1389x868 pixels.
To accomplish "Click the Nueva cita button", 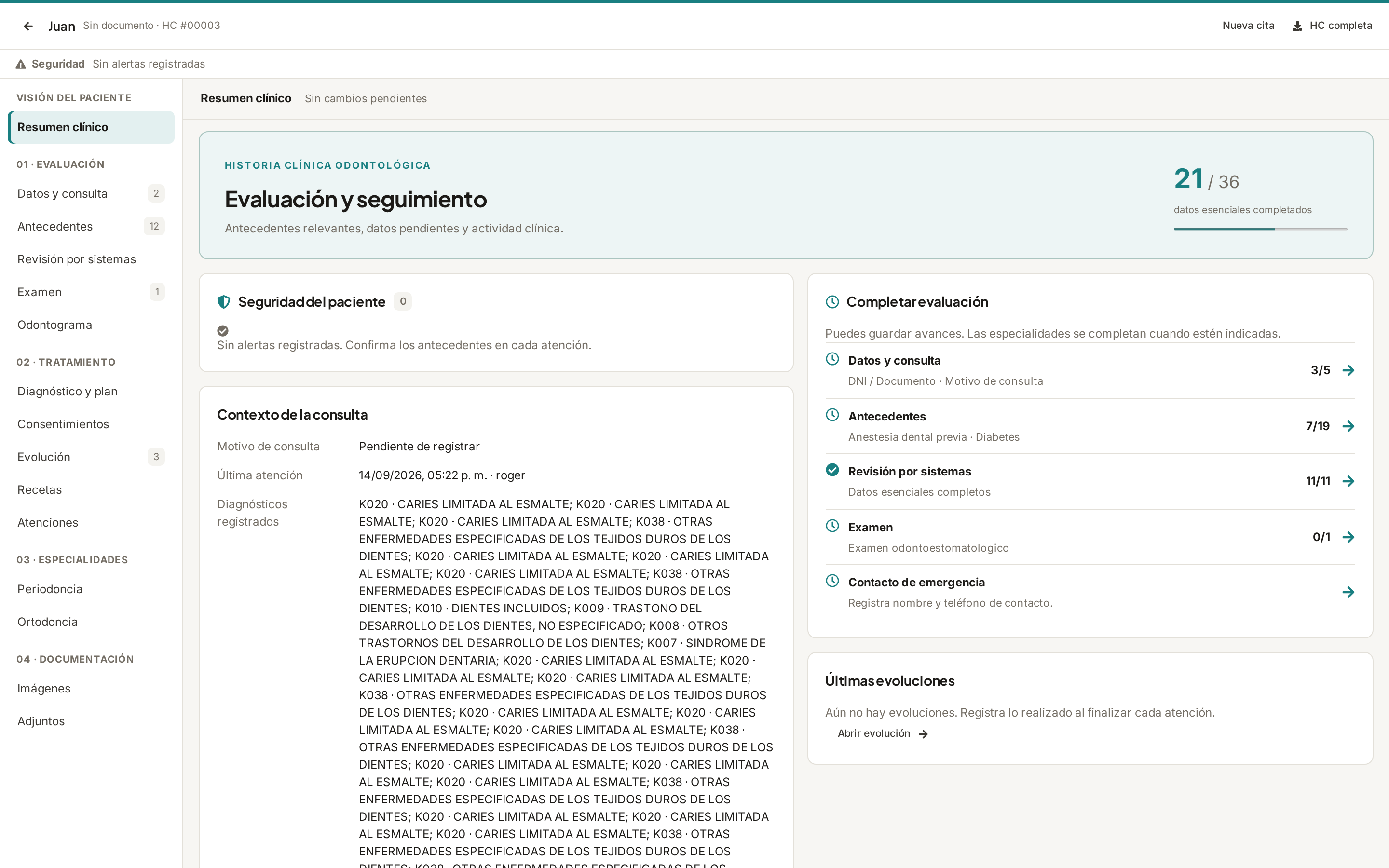I will (x=1248, y=26).
